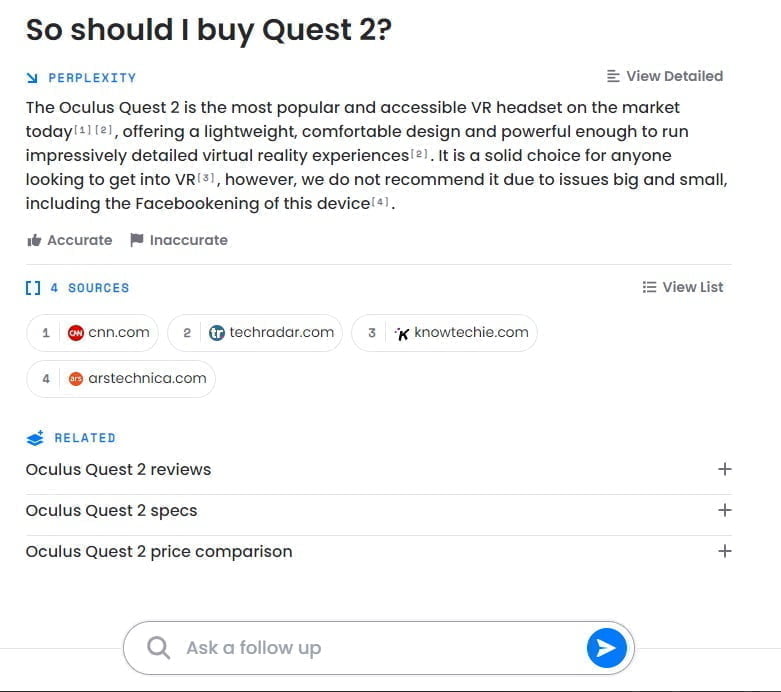Click the thumbs-up Accurate icon
The width and height of the screenshot is (781, 692).
[x=34, y=240]
